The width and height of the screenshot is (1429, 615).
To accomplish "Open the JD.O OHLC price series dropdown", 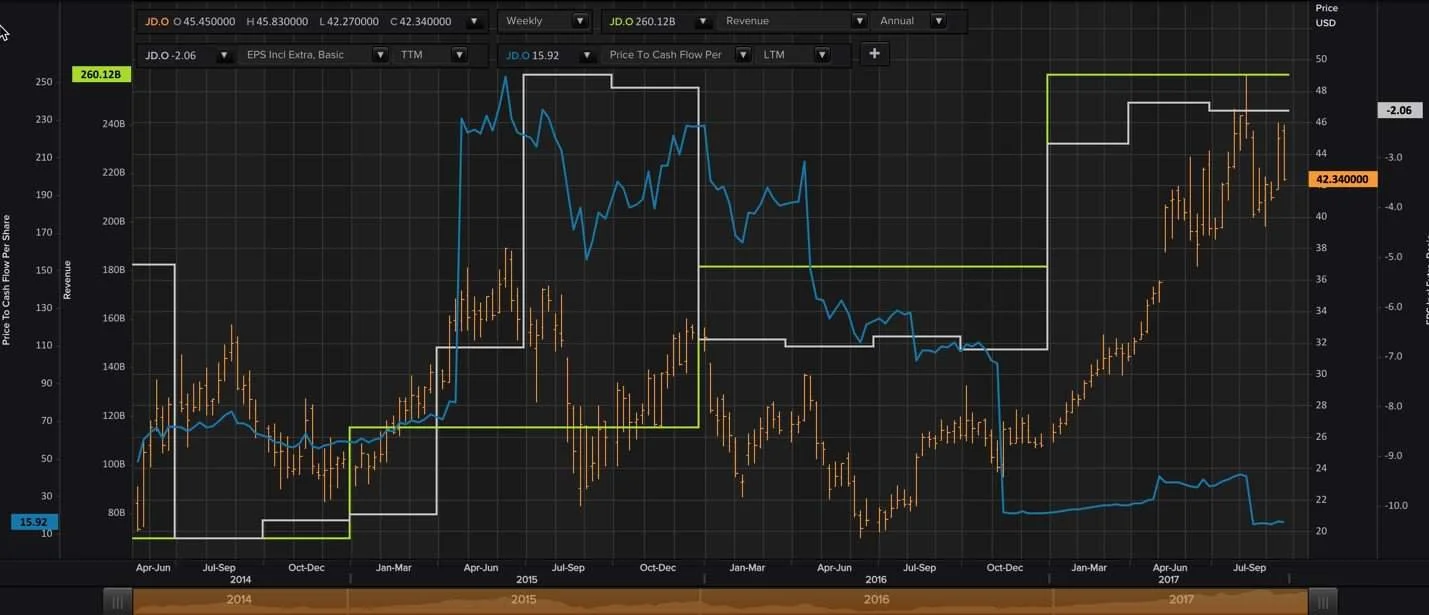I will click(474, 21).
